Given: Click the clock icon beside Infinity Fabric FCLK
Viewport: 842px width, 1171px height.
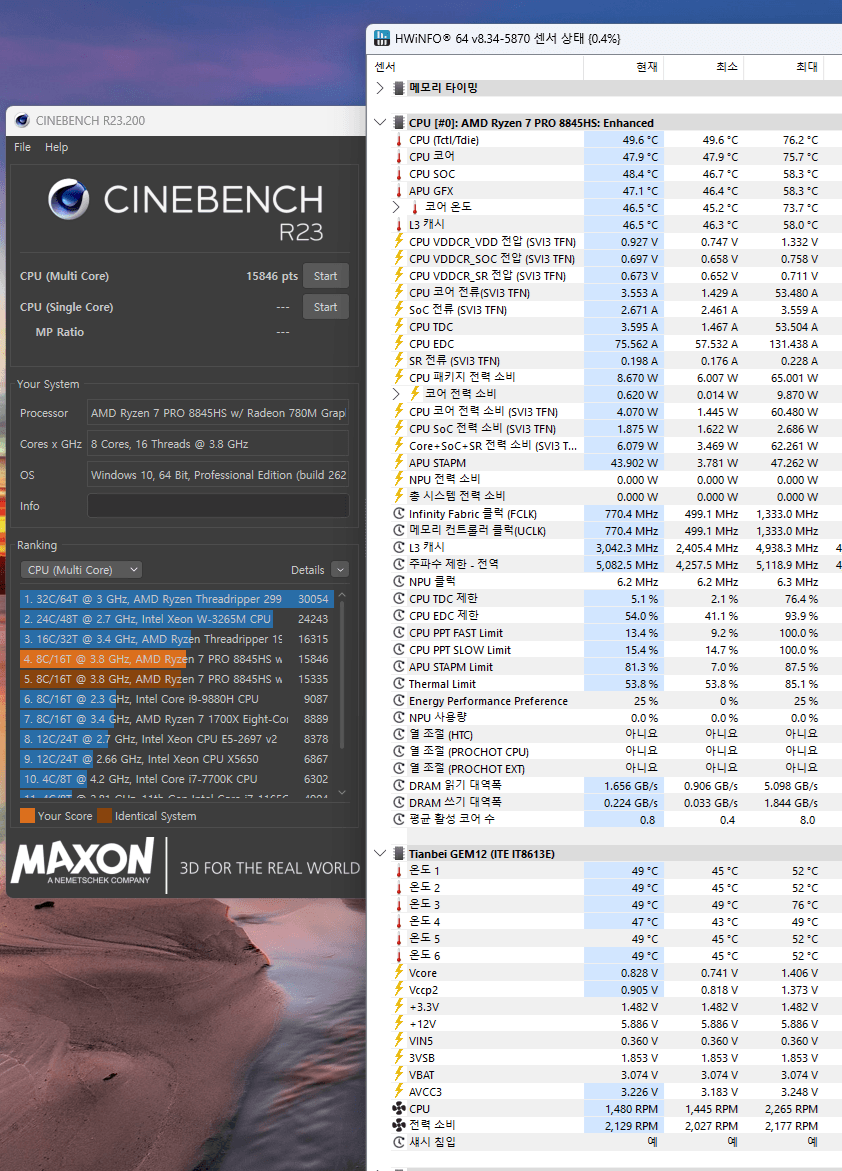Looking at the screenshot, I should [x=400, y=514].
